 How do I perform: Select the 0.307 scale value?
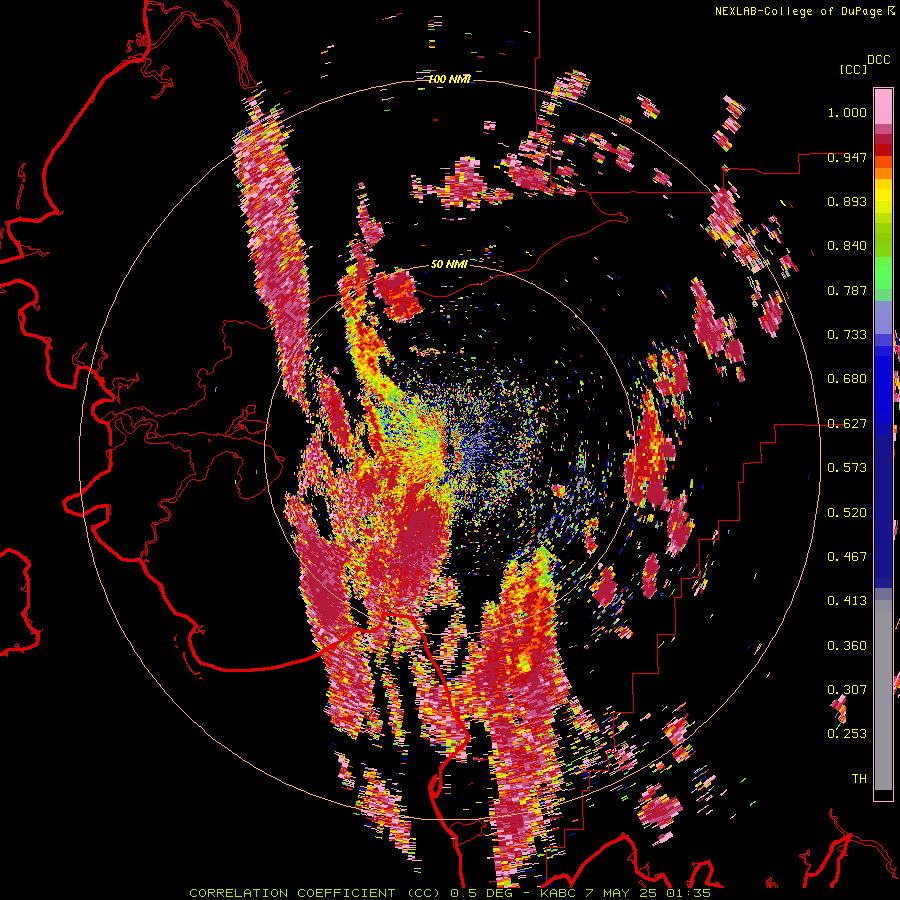coord(847,690)
